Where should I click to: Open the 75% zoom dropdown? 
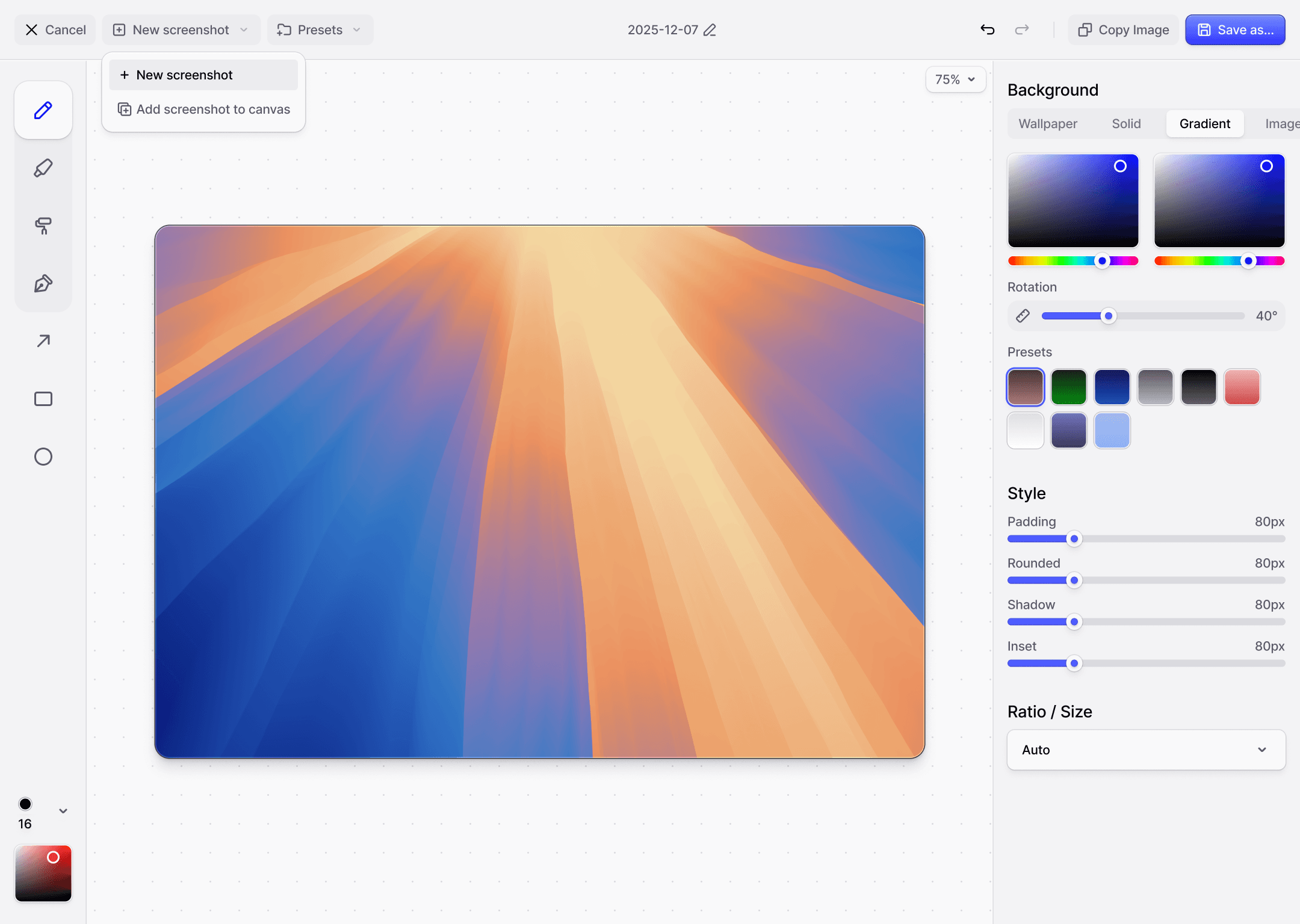(955, 79)
